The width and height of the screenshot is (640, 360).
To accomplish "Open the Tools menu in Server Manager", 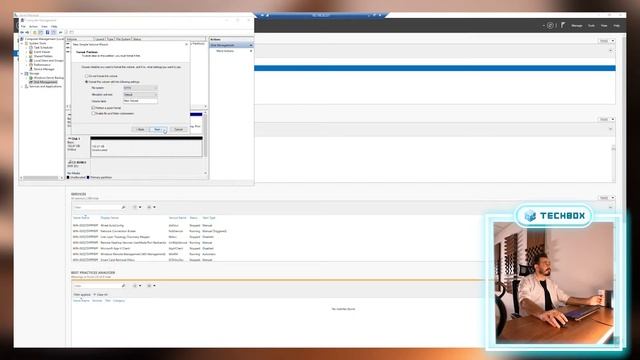I will pyautogui.click(x=591, y=25).
